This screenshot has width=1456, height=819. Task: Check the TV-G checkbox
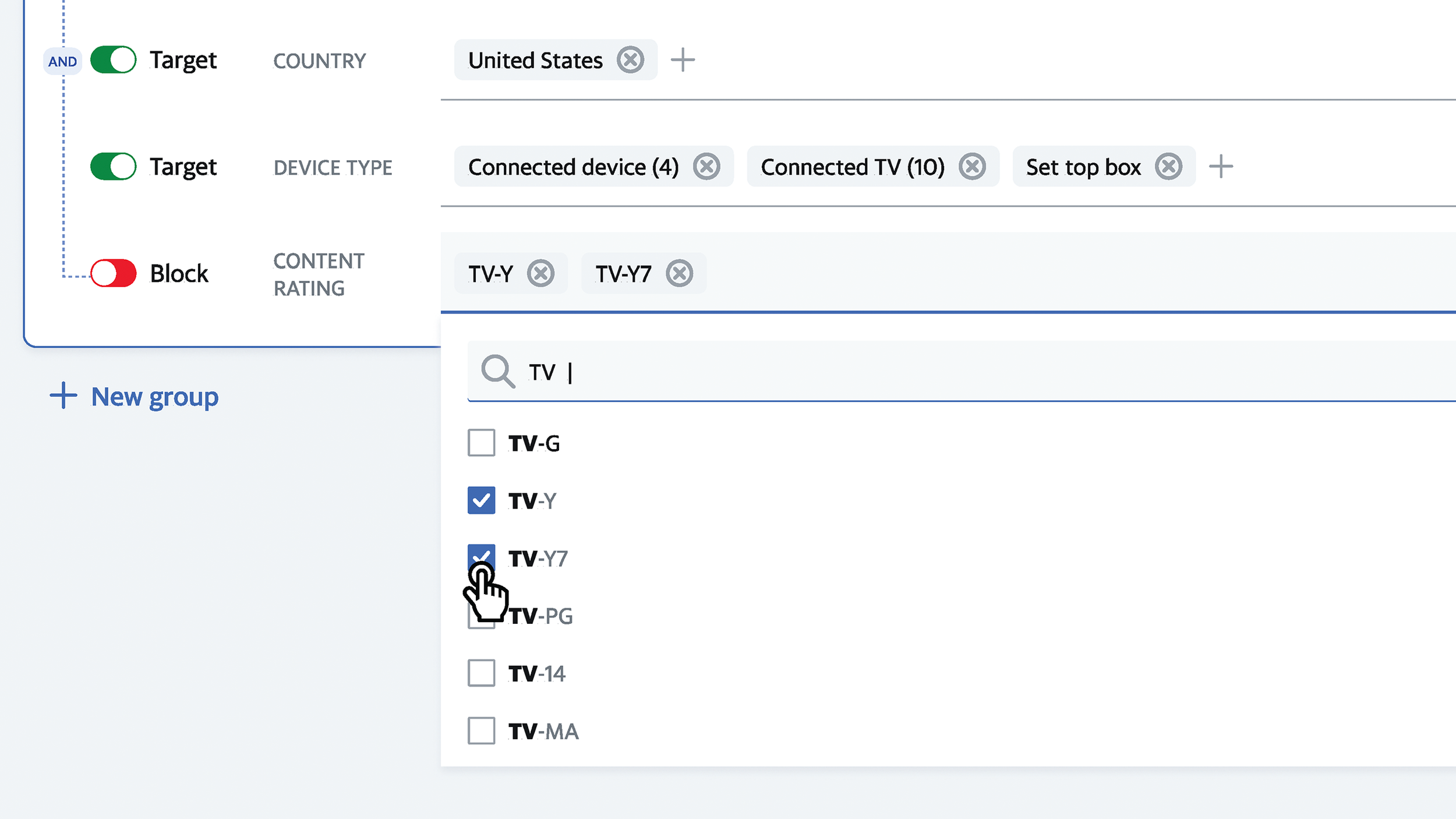(x=481, y=443)
